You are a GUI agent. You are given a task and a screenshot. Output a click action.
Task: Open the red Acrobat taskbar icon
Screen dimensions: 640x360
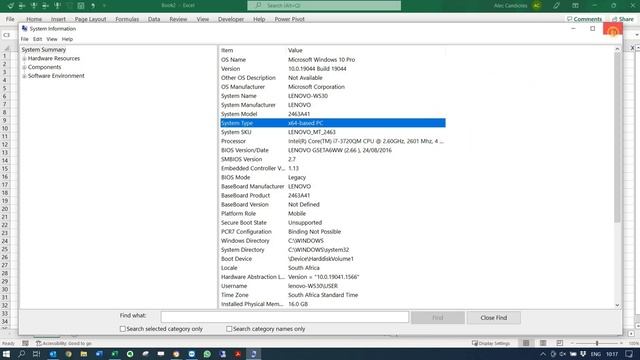(x=238, y=354)
